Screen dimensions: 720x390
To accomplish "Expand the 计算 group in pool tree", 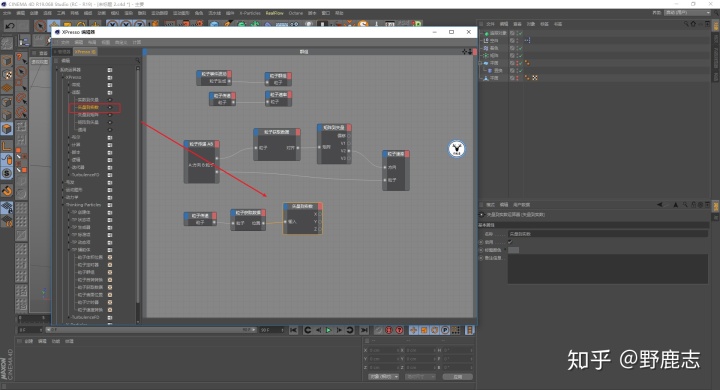I will click(x=70, y=145).
